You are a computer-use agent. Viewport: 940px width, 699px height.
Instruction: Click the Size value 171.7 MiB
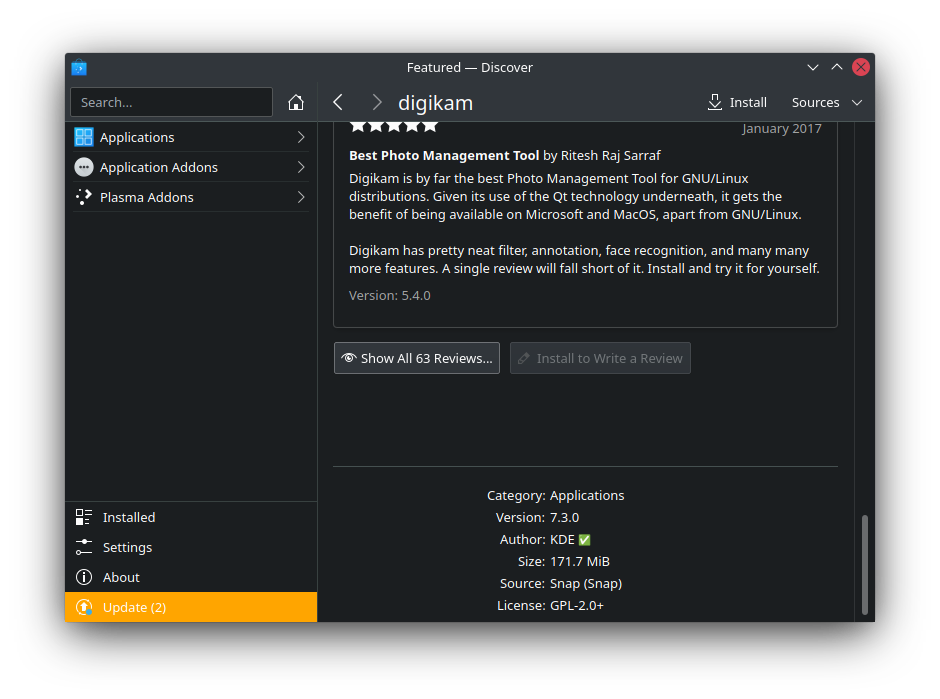pyautogui.click(x=580, y=562)
